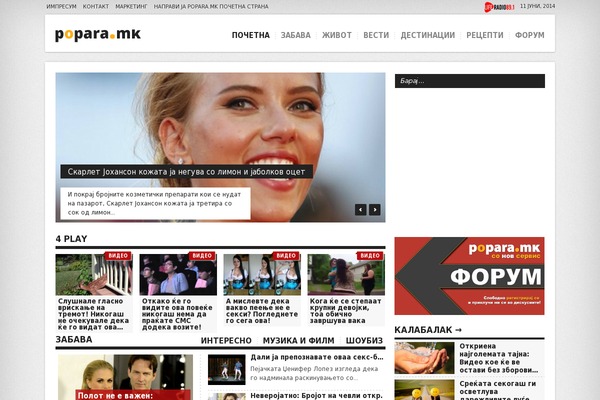Image resolution: width=600 pixels, height=400 pixels.
Task: Open the Scarlett Johansson article headline
Action: tap(186, 172)
